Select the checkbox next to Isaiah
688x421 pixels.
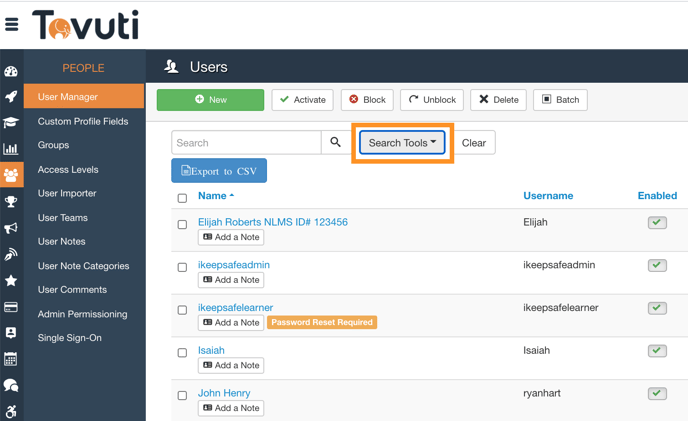182,353
